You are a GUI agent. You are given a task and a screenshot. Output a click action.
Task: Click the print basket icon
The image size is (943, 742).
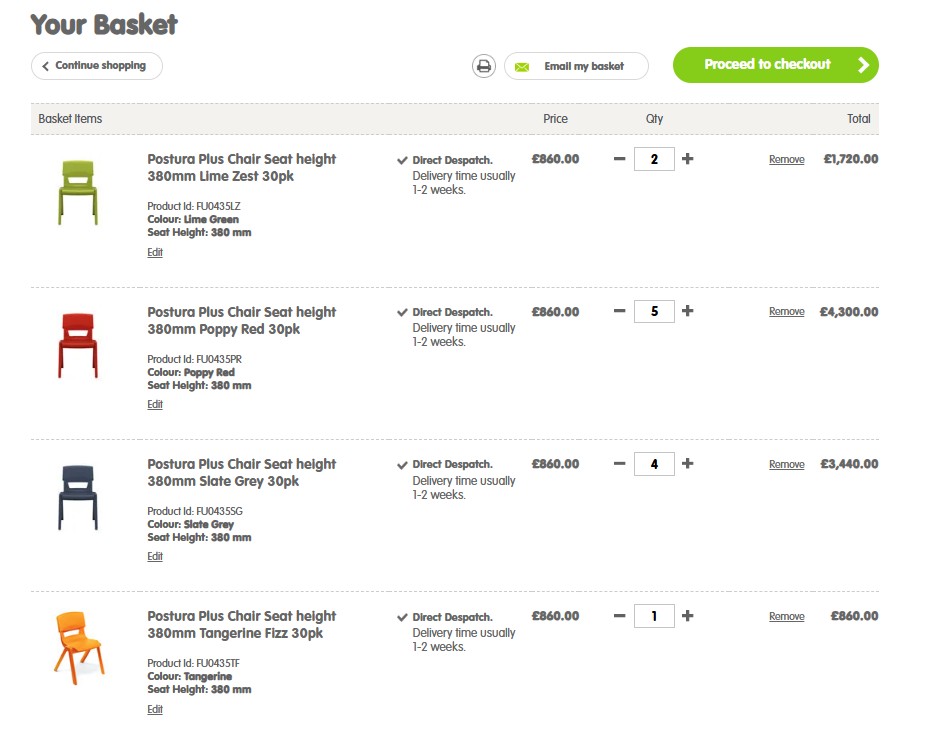click(x=484, y=65)
